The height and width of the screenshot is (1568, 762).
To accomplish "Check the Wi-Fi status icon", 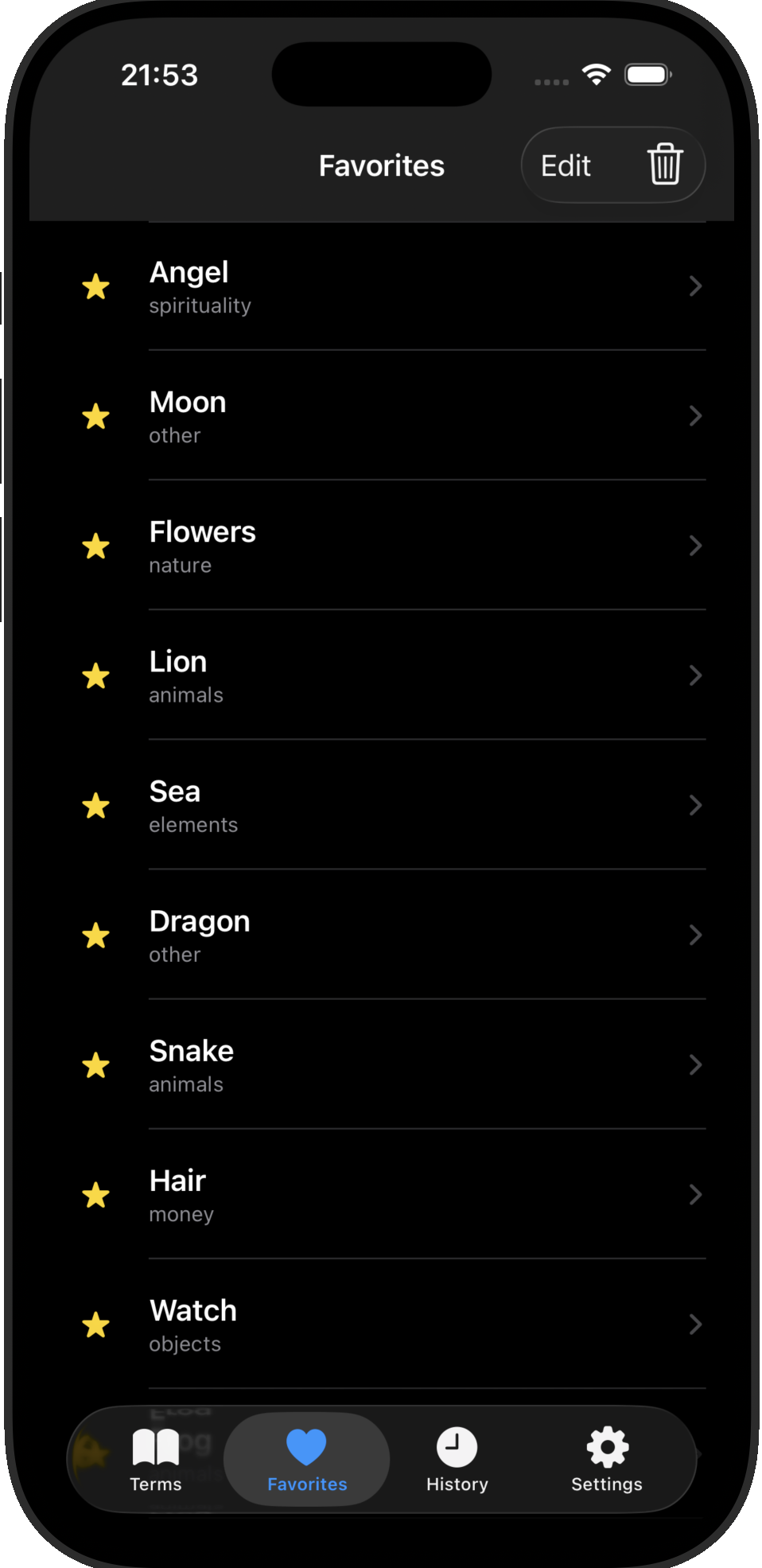I will (x=596, y=75).
